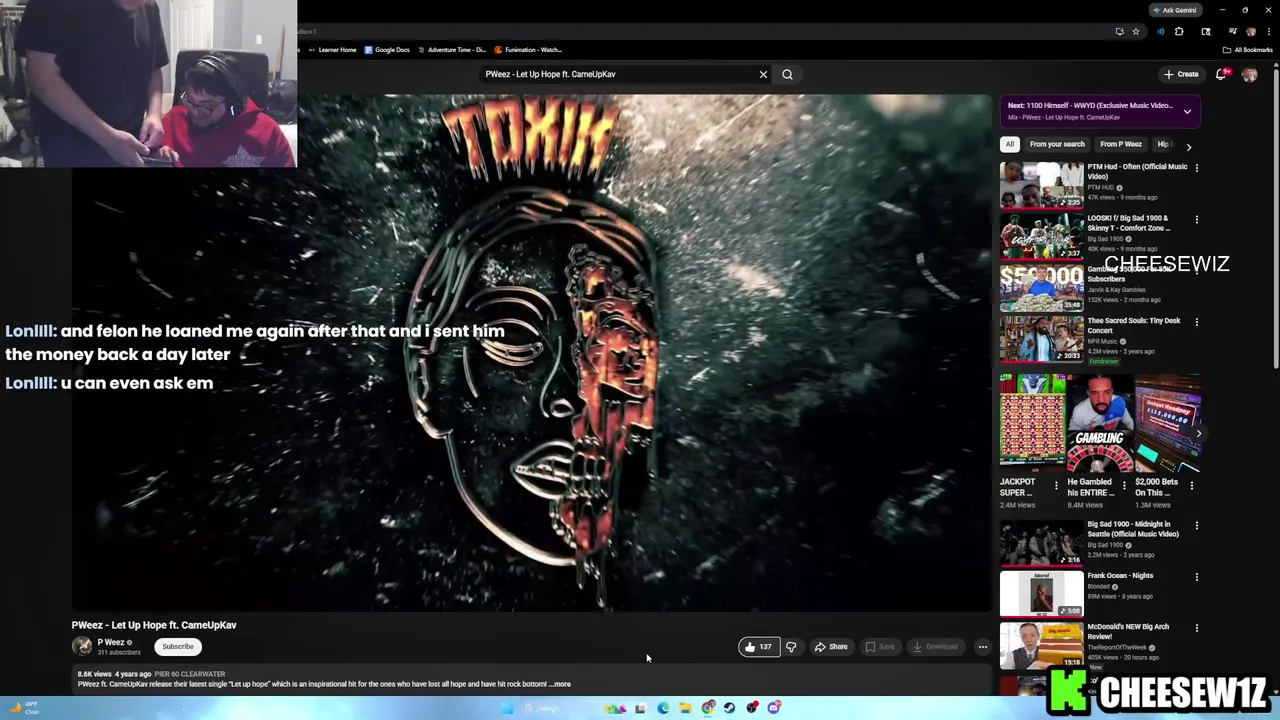
Task: Select the All filter chip
Action: [x=1010, y=144]
